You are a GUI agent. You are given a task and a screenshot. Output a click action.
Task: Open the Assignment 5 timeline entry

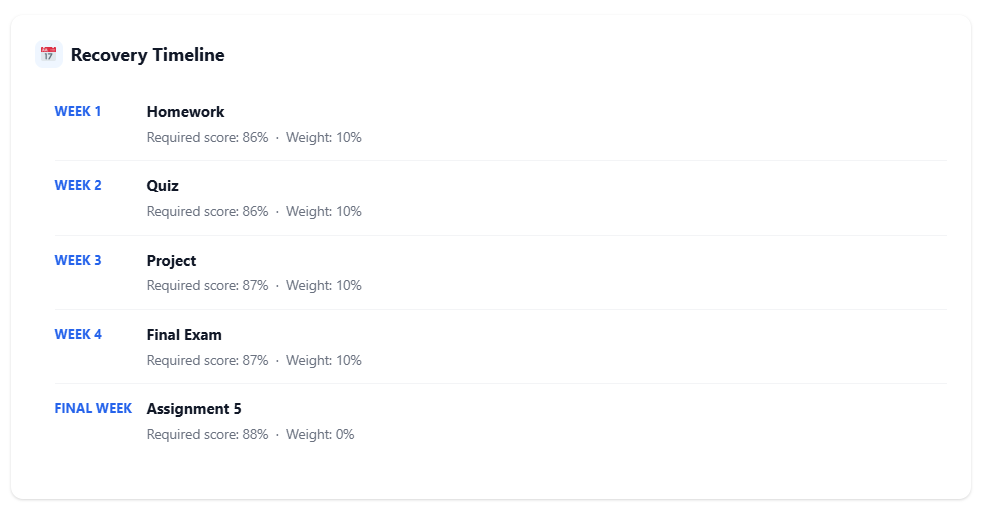[194, 409]
